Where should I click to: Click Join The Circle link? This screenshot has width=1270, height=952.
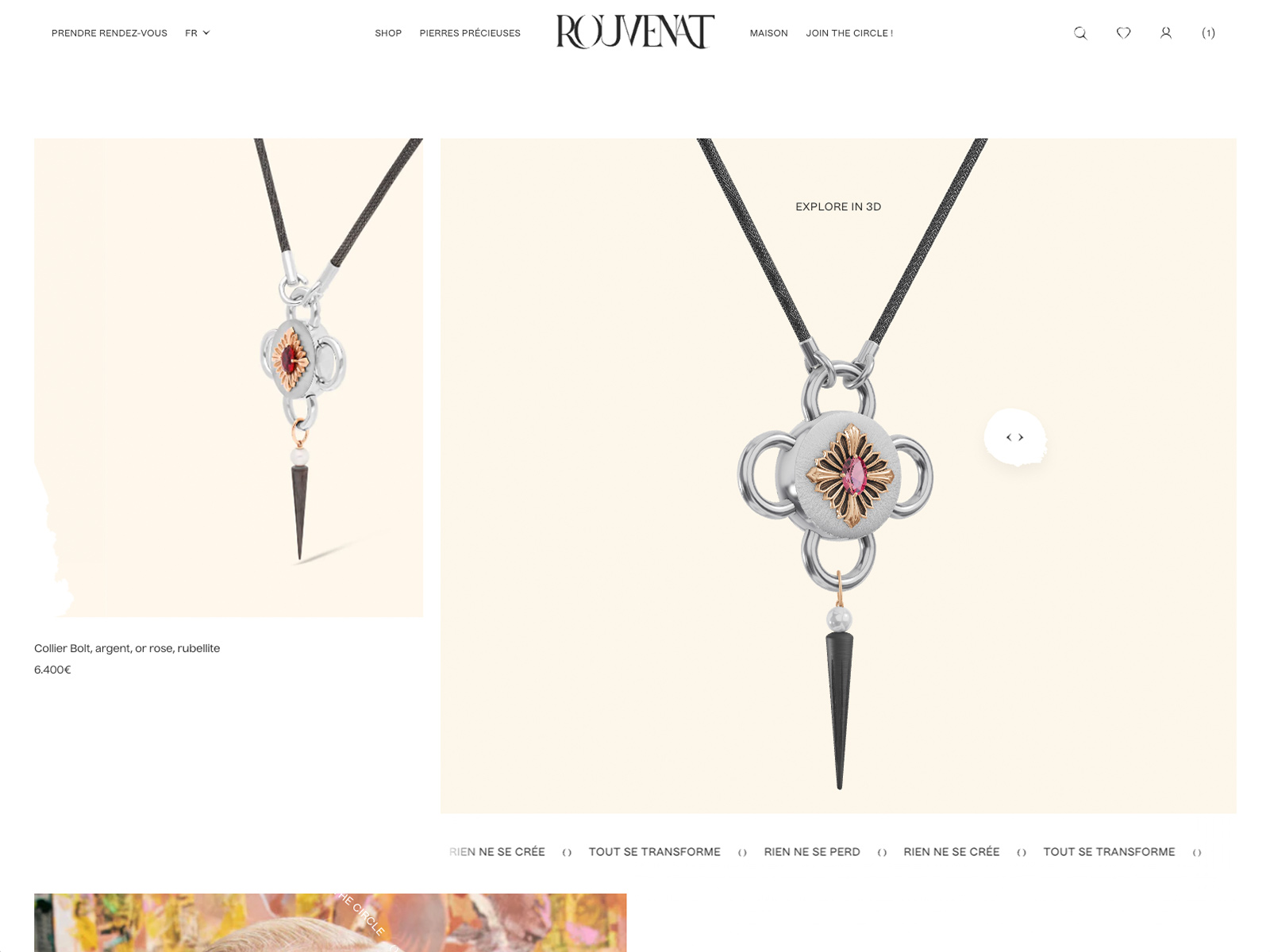[x=849, y=33]
